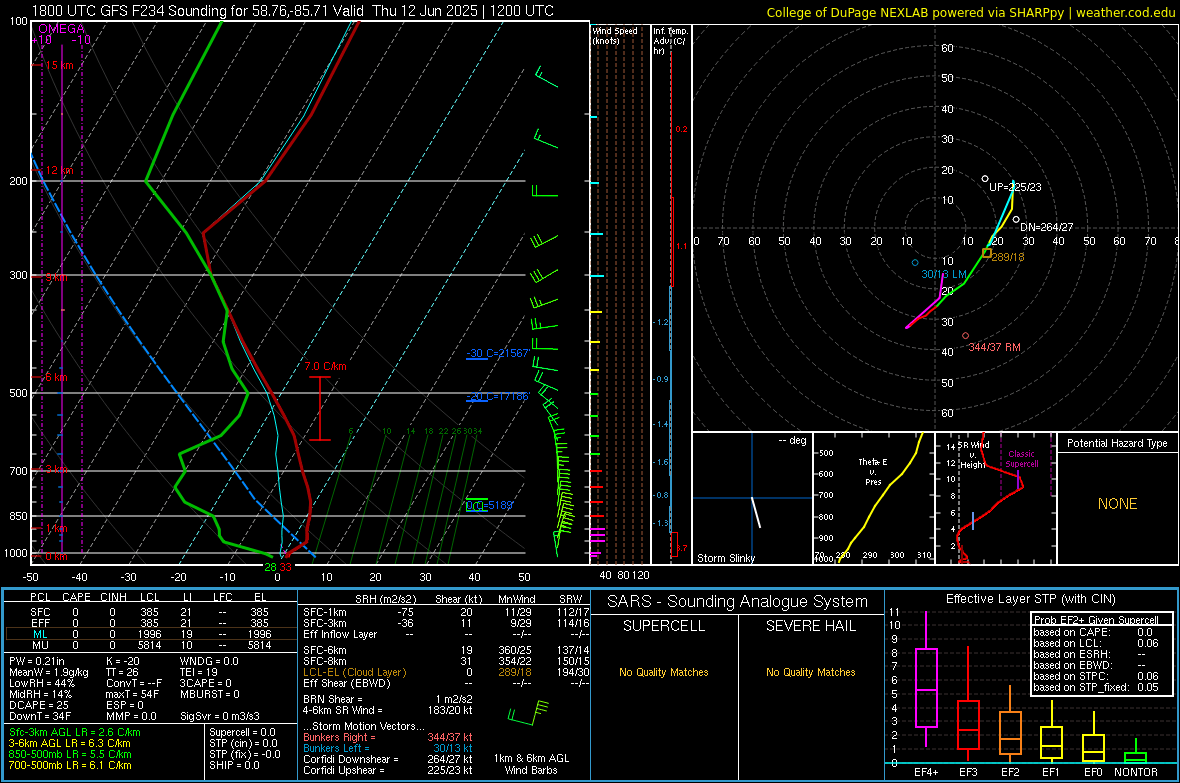Click the Corfidi Downshear = 264/27 kt line

pyautogui.click(x=388, y=760)
